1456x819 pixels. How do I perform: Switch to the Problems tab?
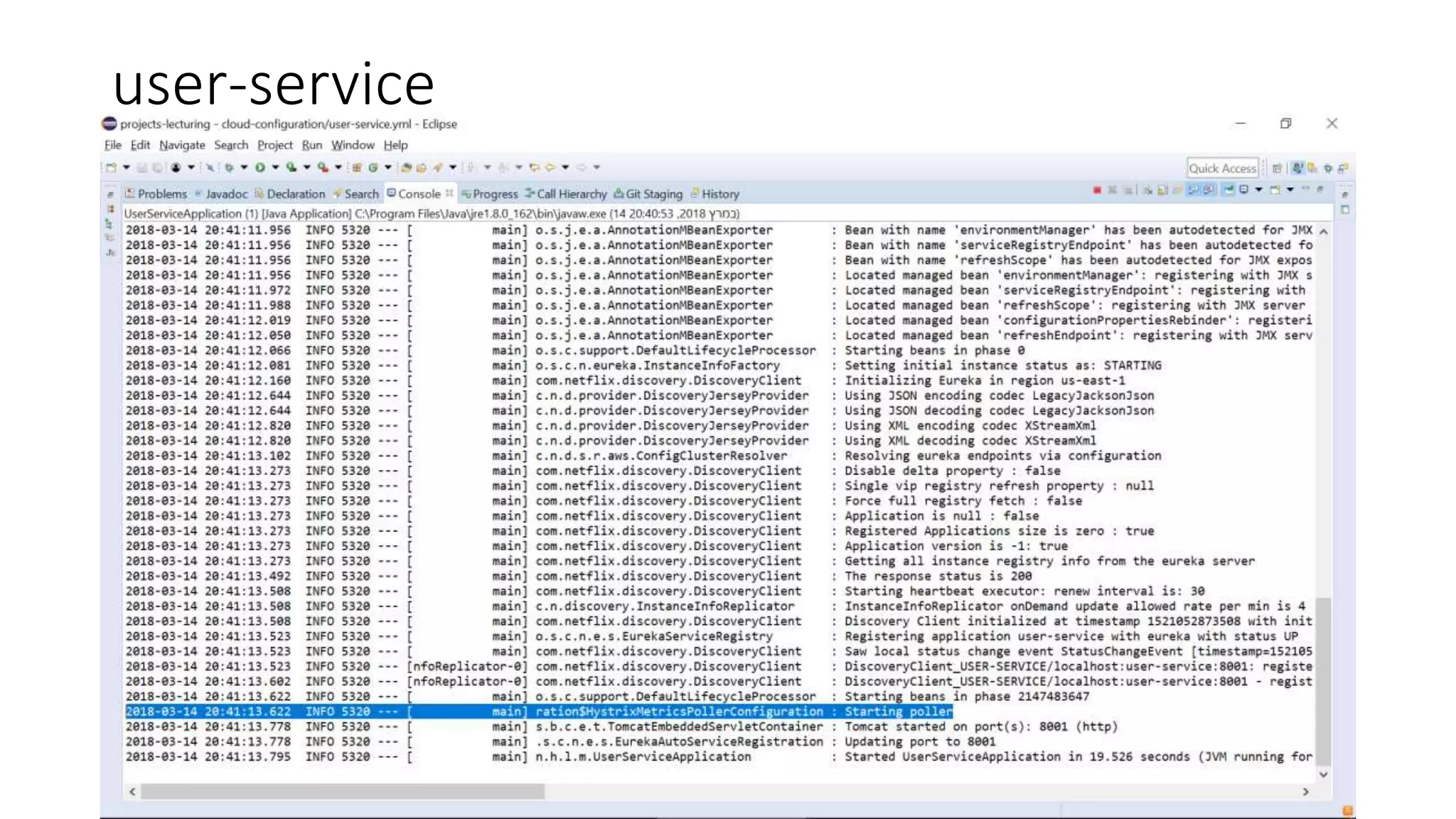pyautogui.click(x=156, y=194)
